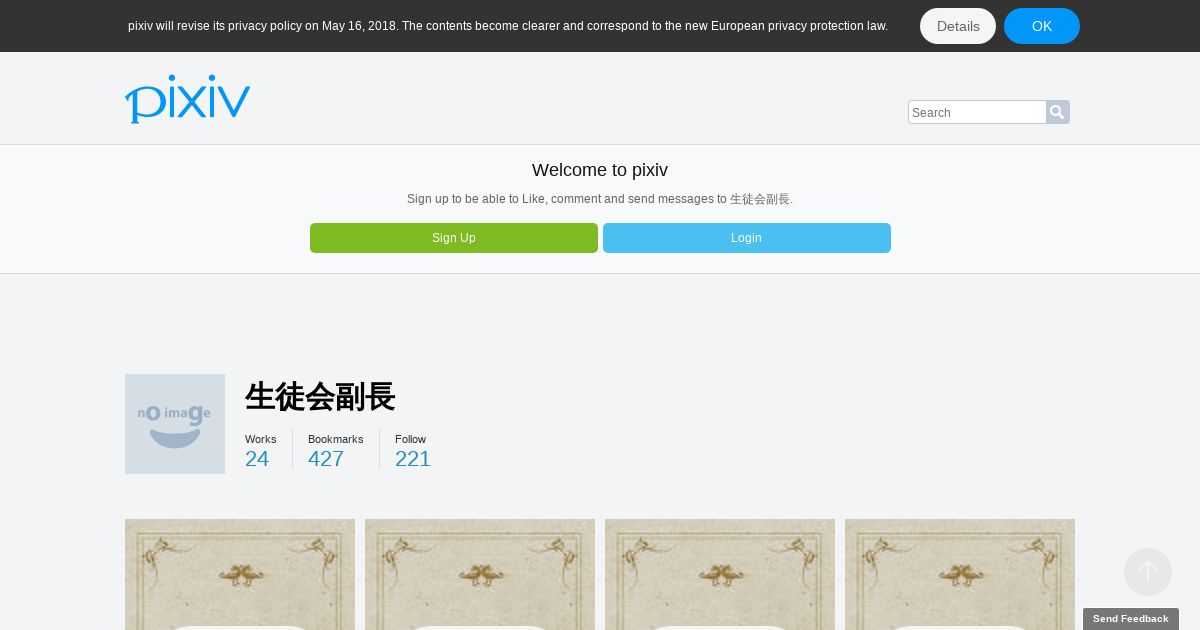Open the third artwork thumbnail

(720, 574)
